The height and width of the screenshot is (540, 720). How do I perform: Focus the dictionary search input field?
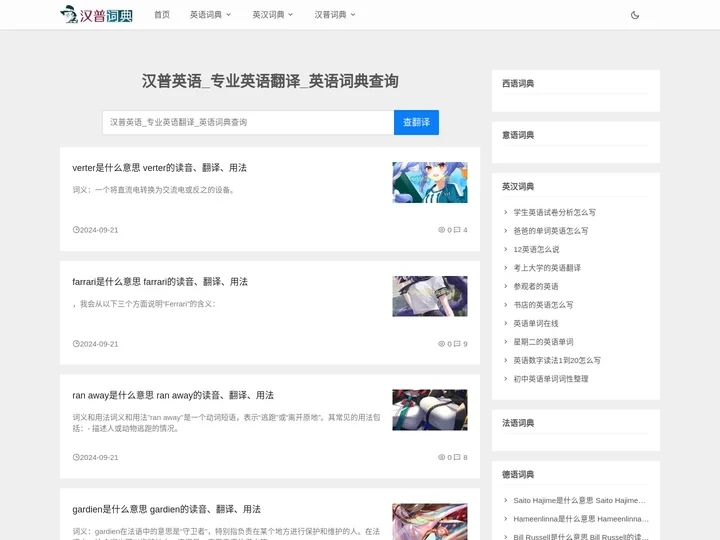[248, 122]
